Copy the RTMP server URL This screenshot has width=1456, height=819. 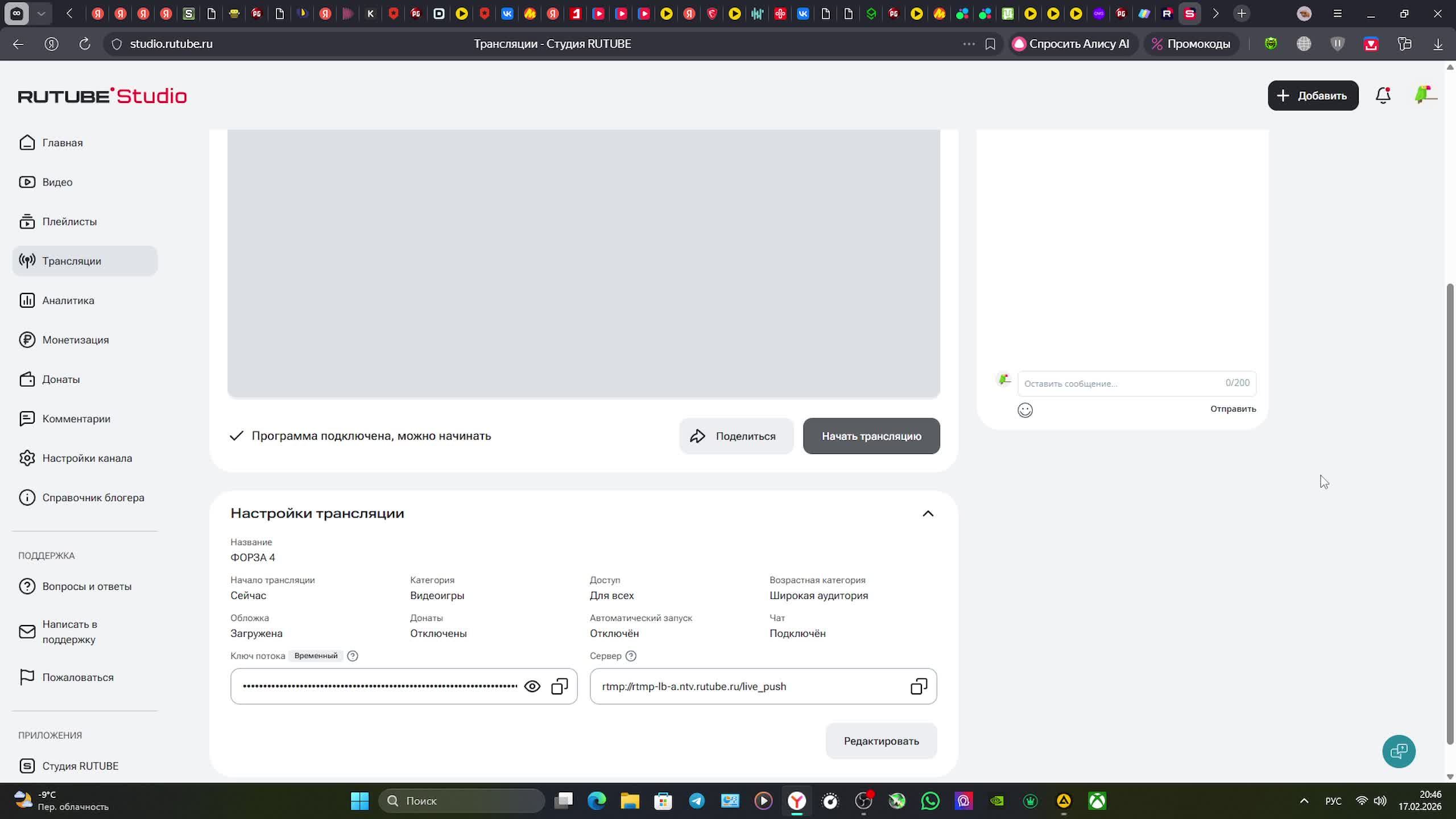pos(919,686)
